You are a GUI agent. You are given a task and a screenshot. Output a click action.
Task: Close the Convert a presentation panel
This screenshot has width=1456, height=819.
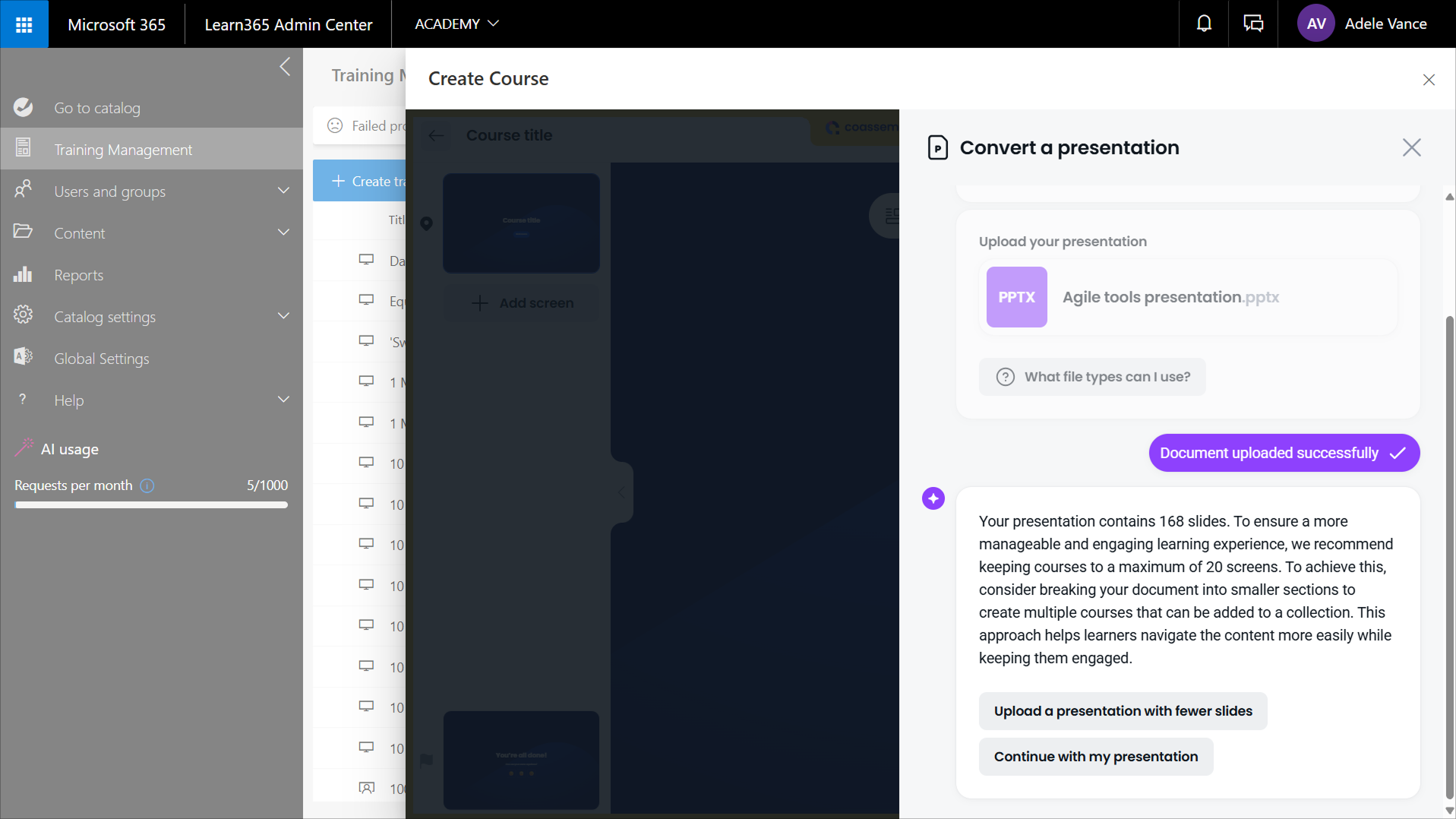click(1411, 147)
